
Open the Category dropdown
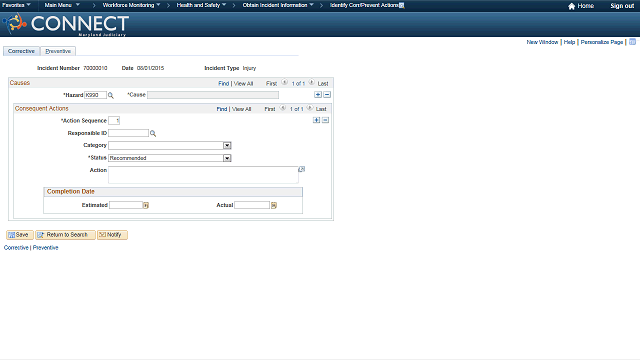[x=227, y=145]
